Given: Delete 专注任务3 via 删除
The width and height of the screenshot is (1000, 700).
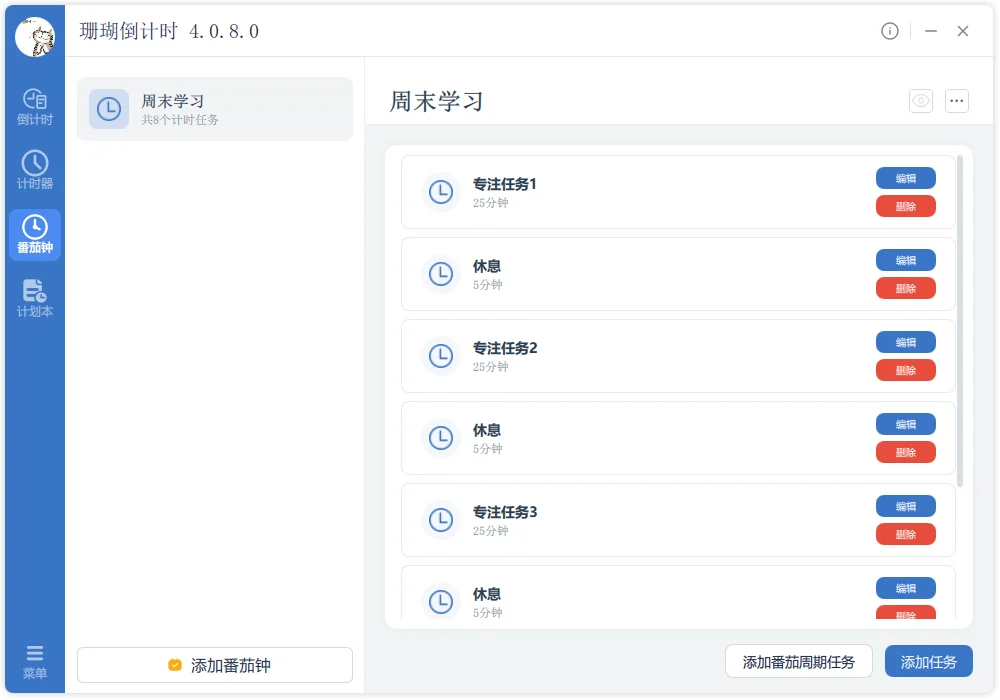Looking at the screenshot, I should [x=906, y=534].
